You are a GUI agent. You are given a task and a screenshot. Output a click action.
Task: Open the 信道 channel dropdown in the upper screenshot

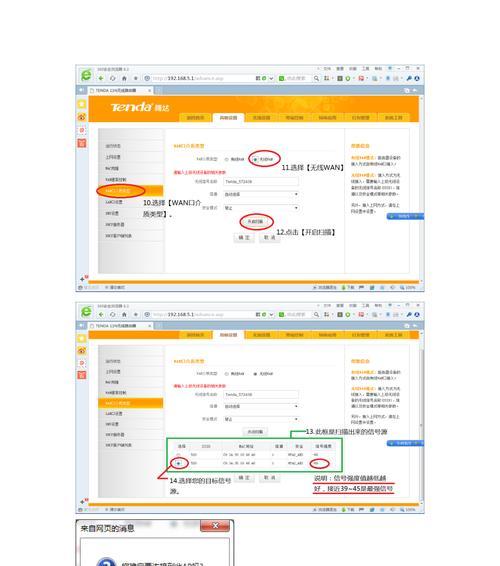coord(261,194)
